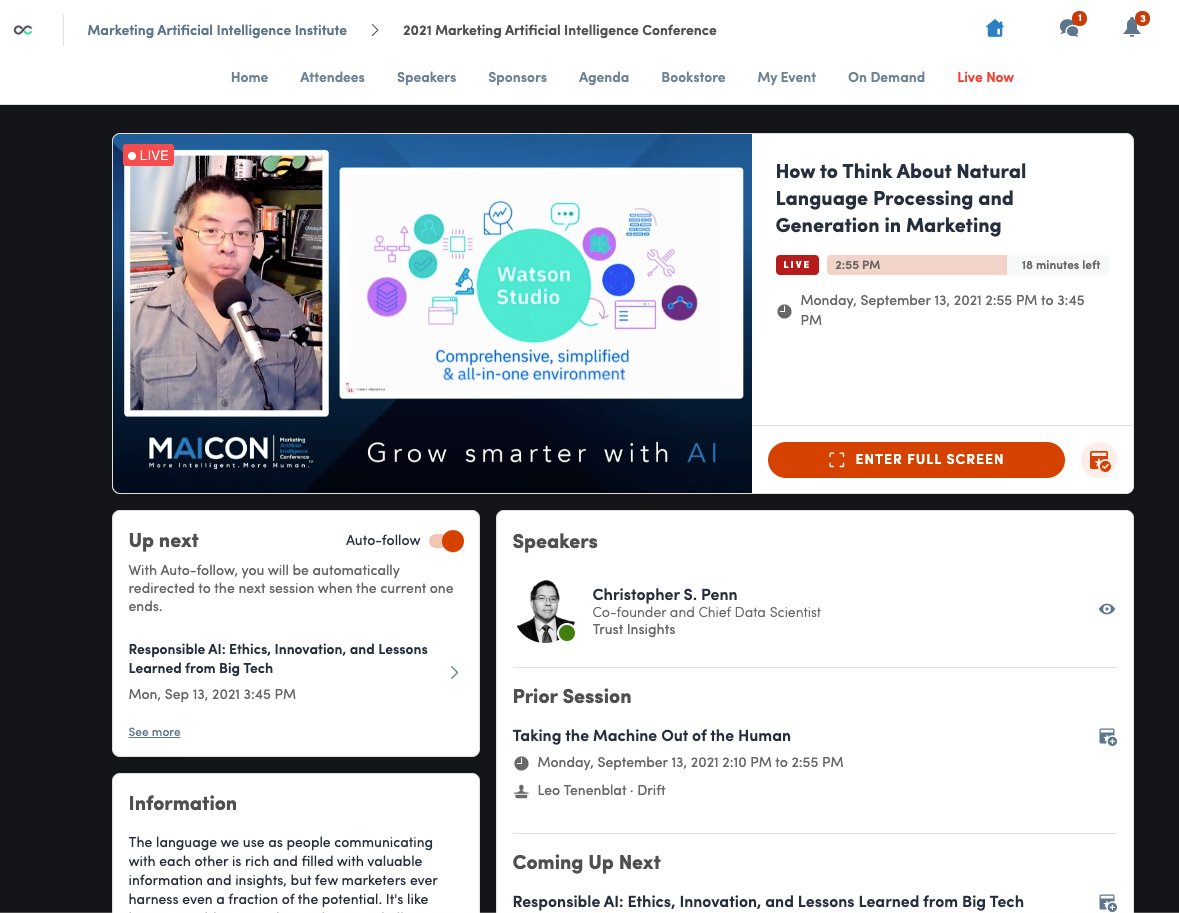This screenshot has width=1179, height=913.
Task: Click the See more link
Action: (154, 732)
